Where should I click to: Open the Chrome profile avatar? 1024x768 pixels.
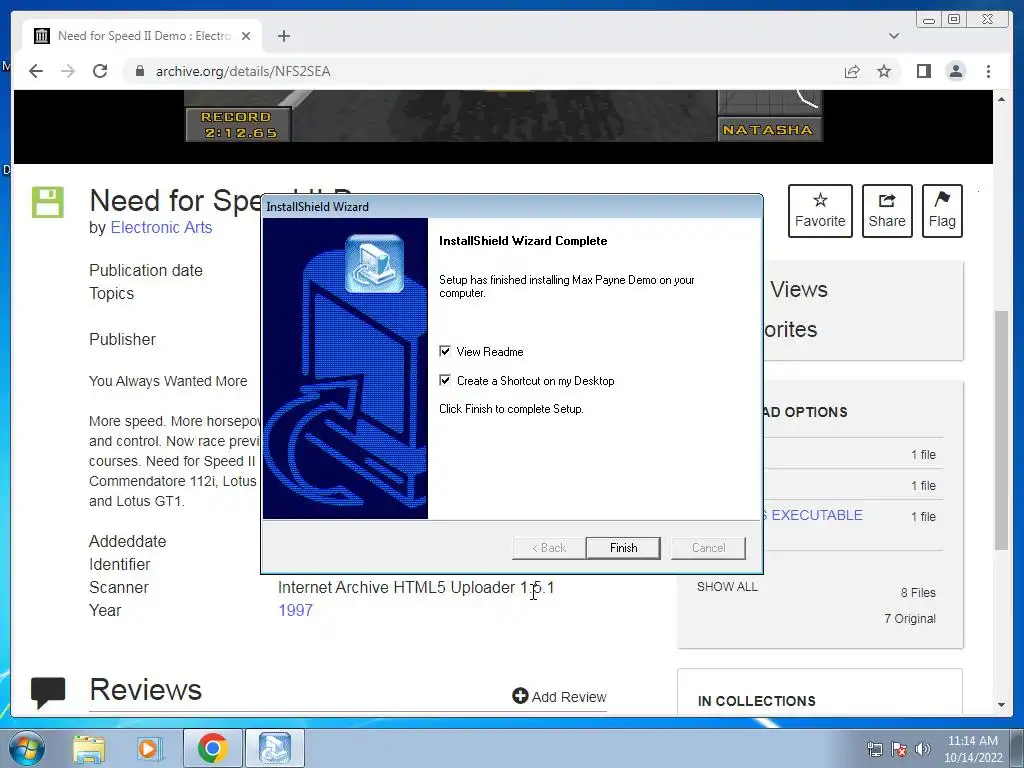pyautogui.click(x=955, y=71)
